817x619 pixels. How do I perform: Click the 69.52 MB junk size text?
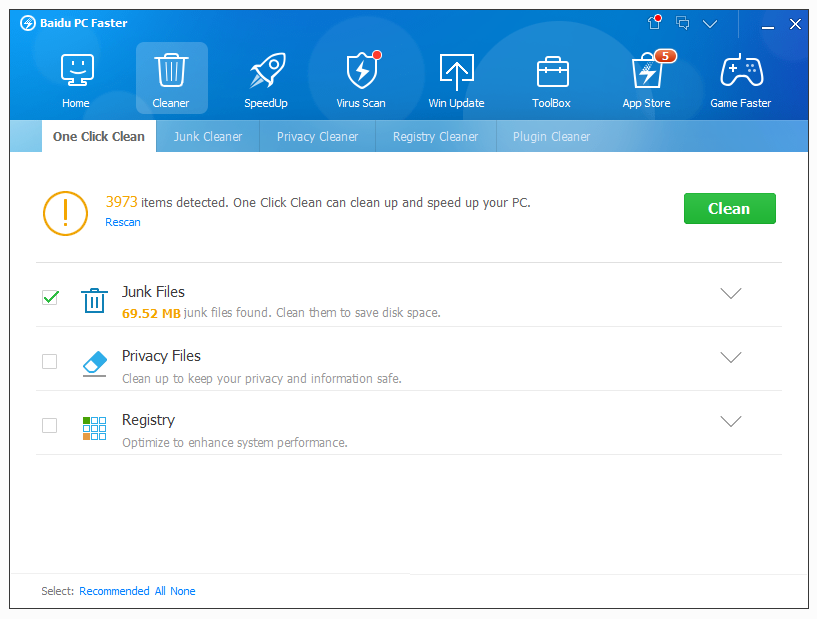tap(151, 313)
